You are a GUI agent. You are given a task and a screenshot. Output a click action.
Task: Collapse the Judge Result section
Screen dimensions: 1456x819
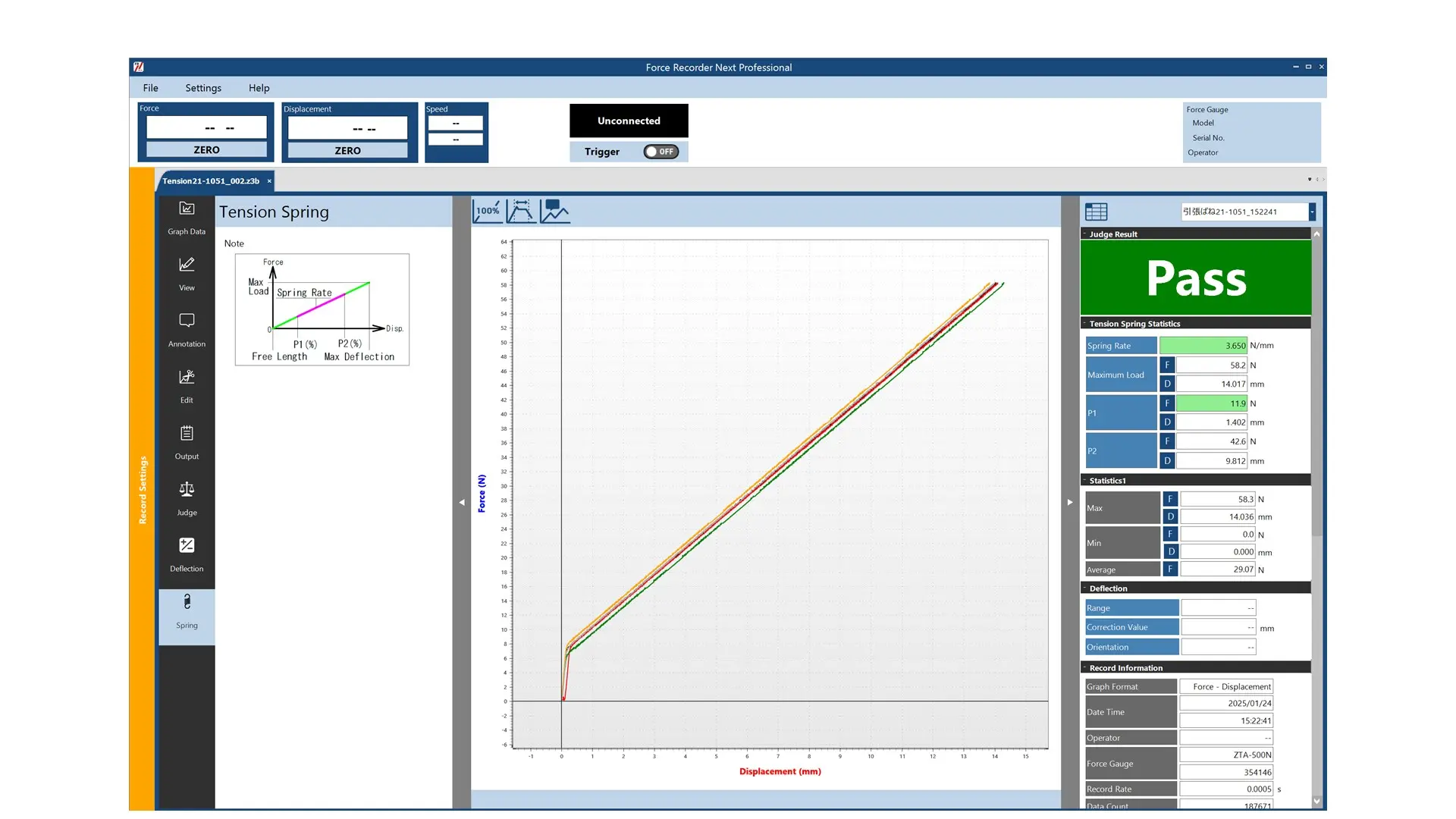point(1084,234)
